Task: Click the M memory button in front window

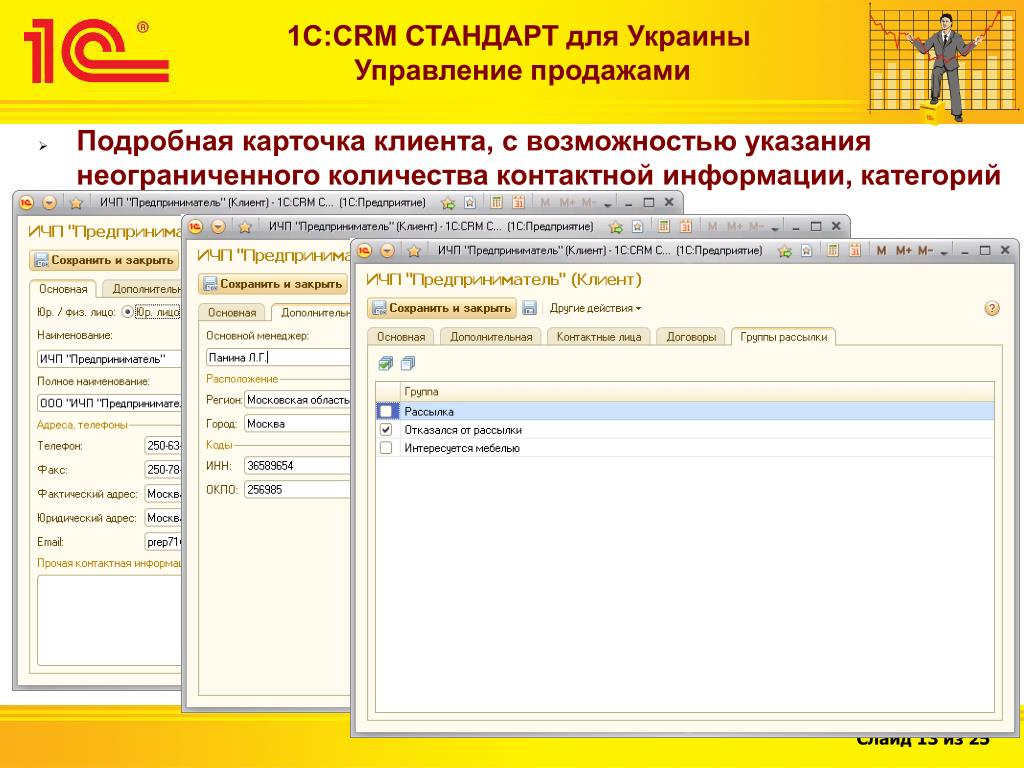Action: [x=882, y=251]
